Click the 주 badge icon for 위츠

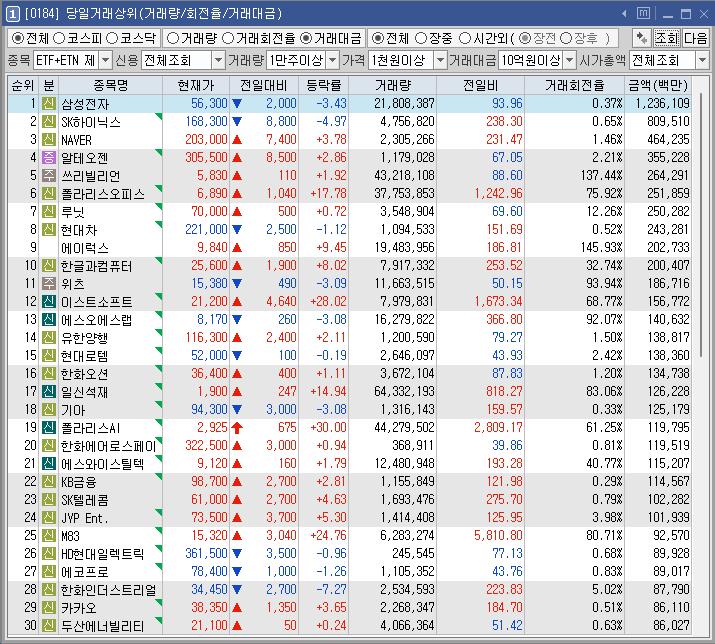click(x=49, y=283)
